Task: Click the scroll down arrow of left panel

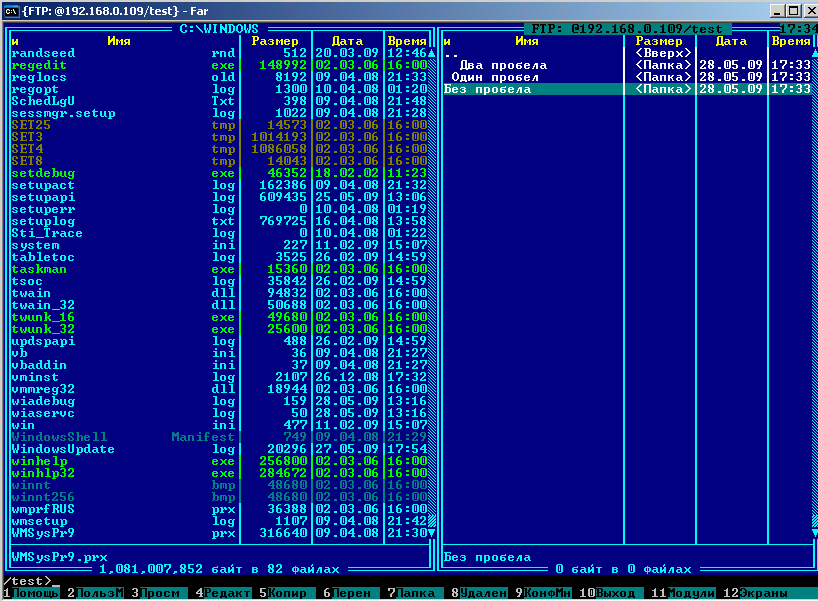Action: pyautogui.click(x=431, y=533)
